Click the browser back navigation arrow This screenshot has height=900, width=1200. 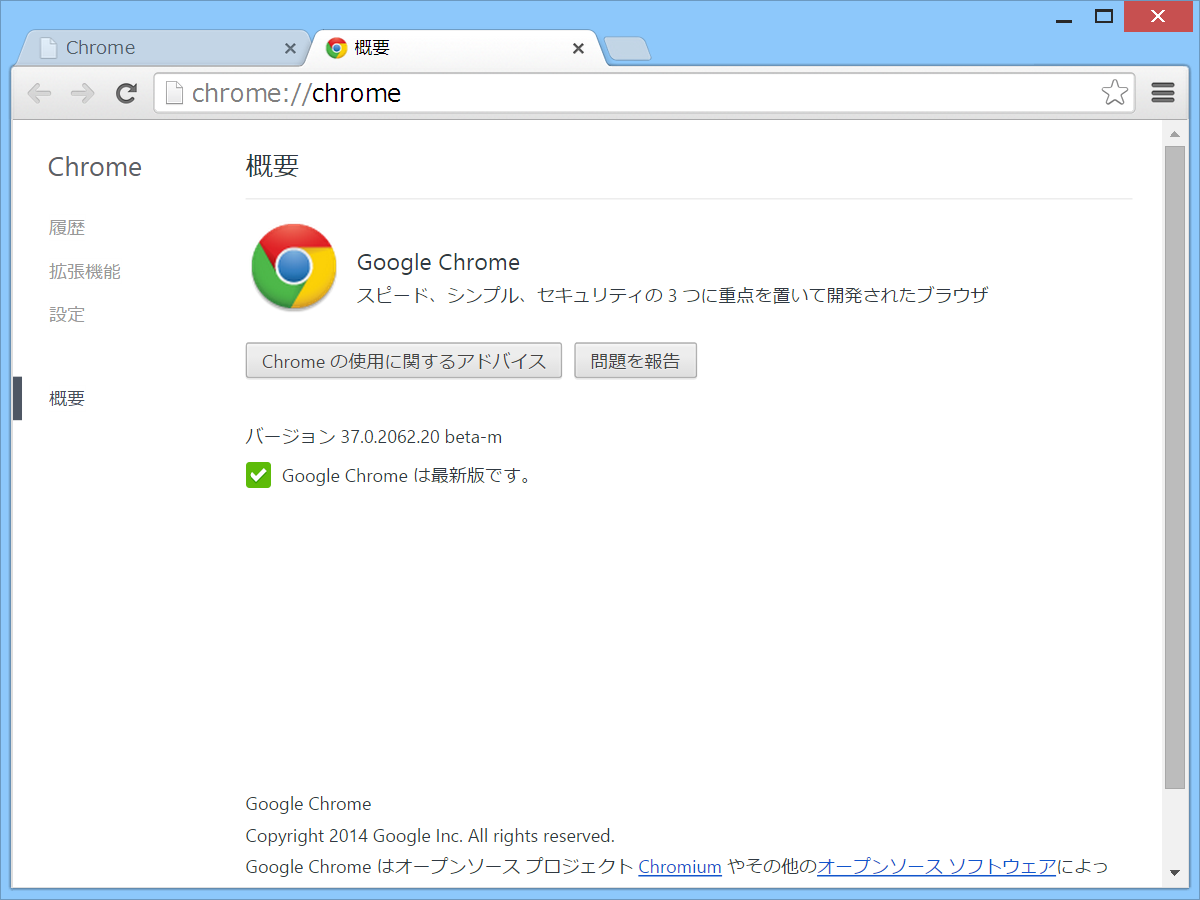39,93
